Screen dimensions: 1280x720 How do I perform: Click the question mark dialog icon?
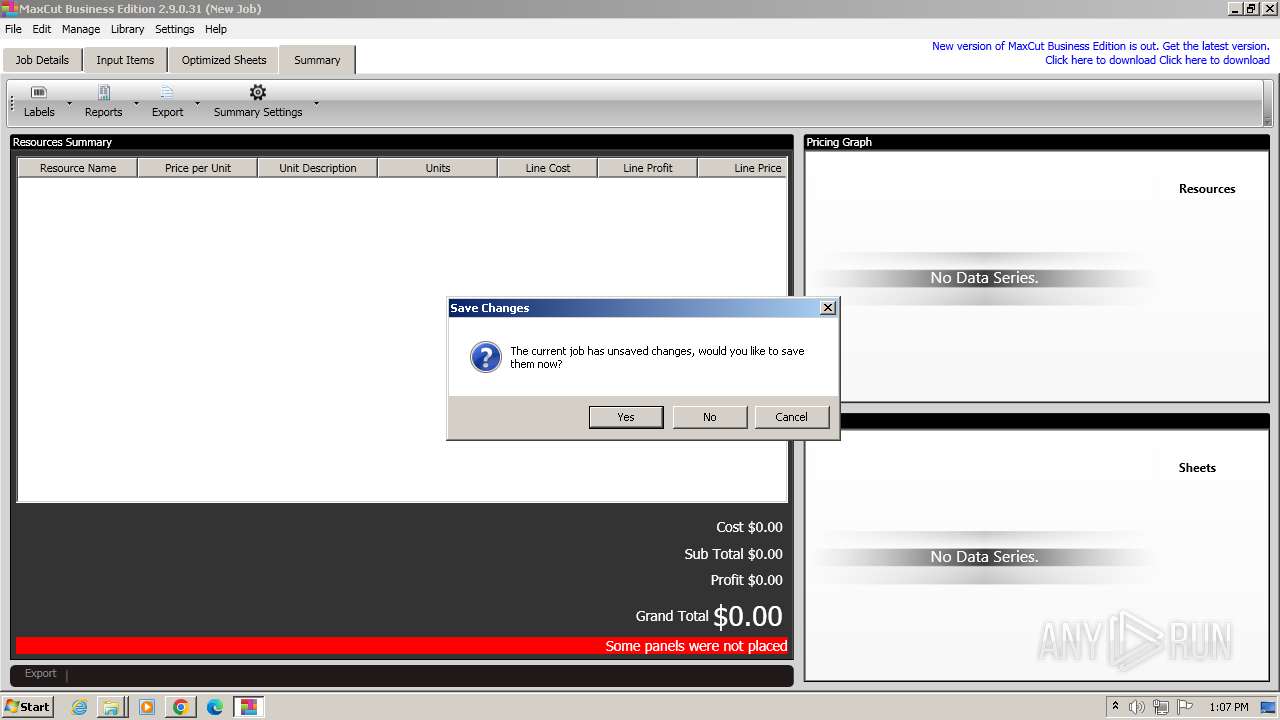[x=486, y=357]
